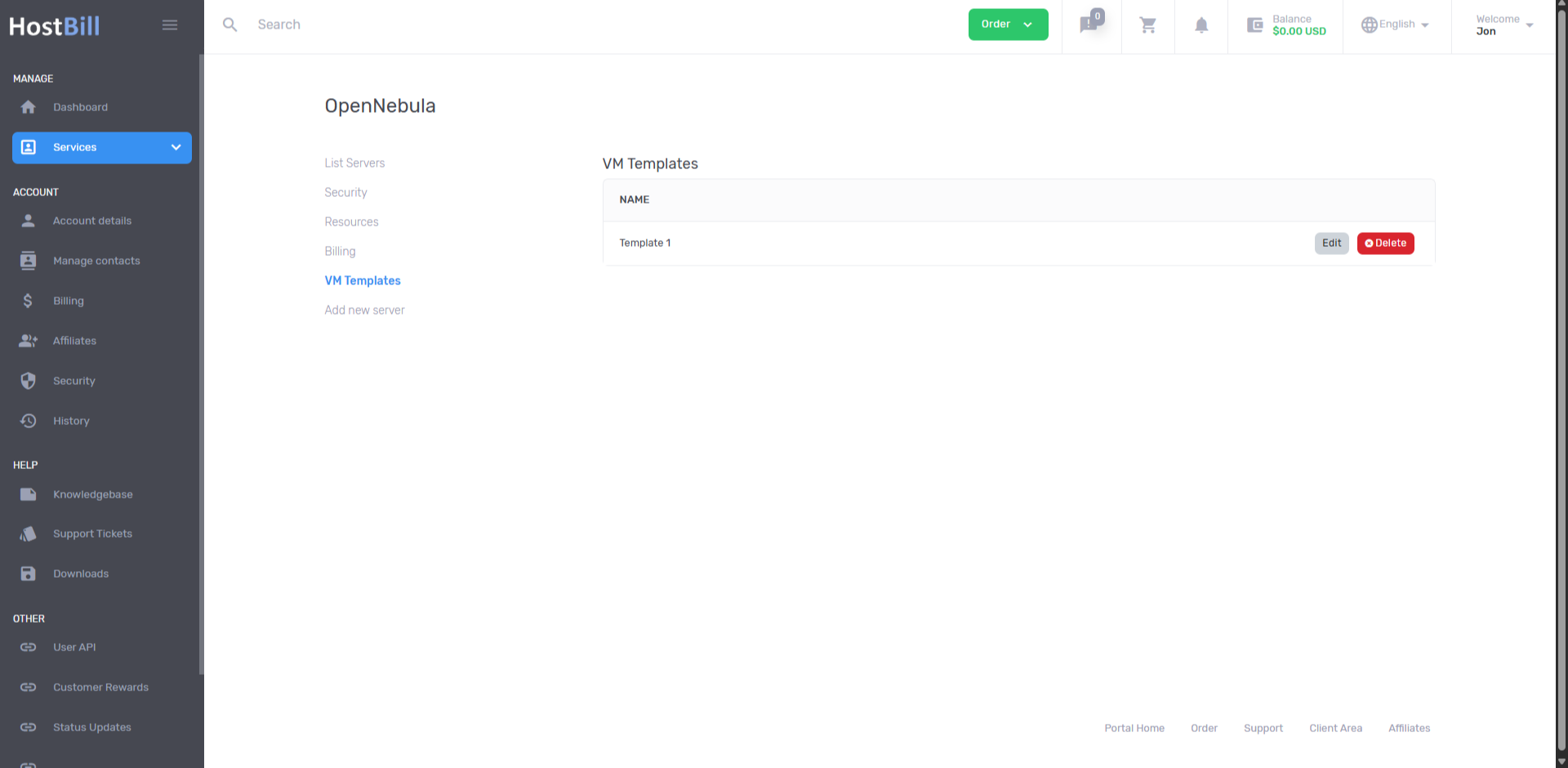
Task: Open the Support footer link
Action: tap(1263, 728)
